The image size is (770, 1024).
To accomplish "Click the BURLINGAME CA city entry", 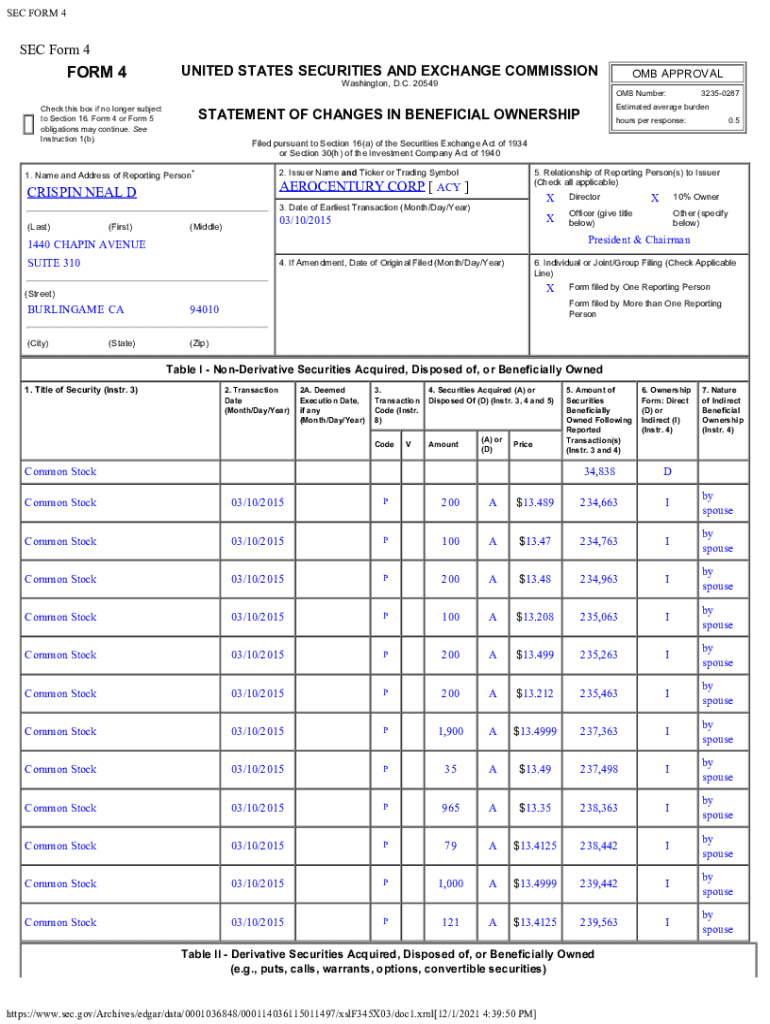I will pyautogui.click(x=75, y=310).
